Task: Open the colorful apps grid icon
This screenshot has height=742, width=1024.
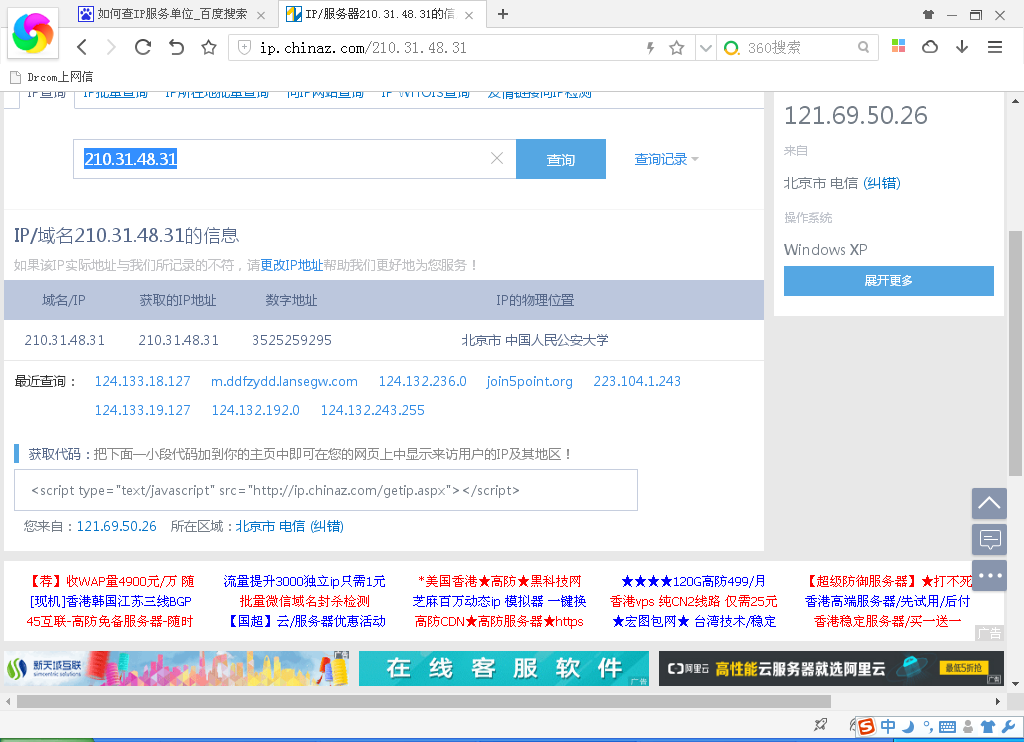Action: (899, 46)
